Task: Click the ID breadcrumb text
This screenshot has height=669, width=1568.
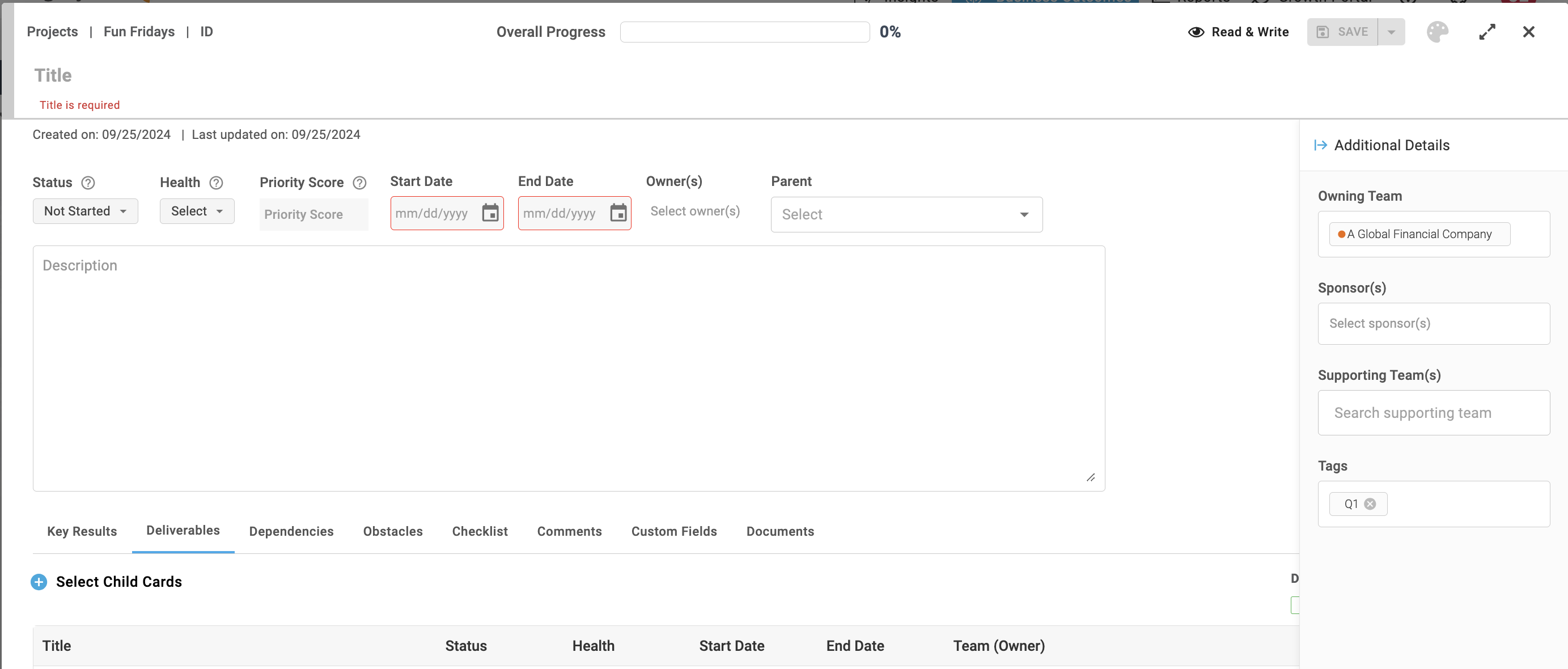Action: pyautogui.click(x=206, y=32)
